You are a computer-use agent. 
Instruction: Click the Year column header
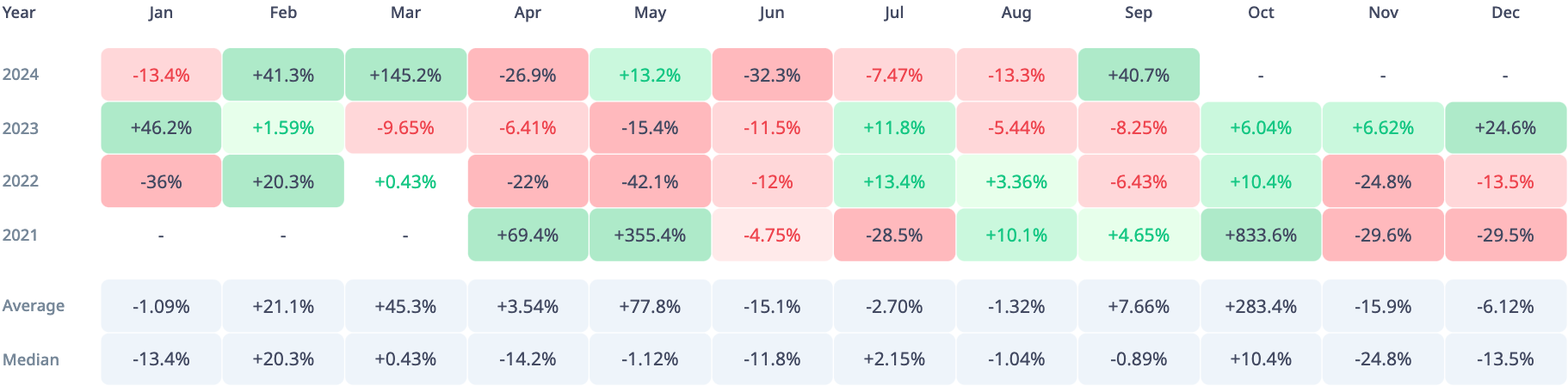19,13
